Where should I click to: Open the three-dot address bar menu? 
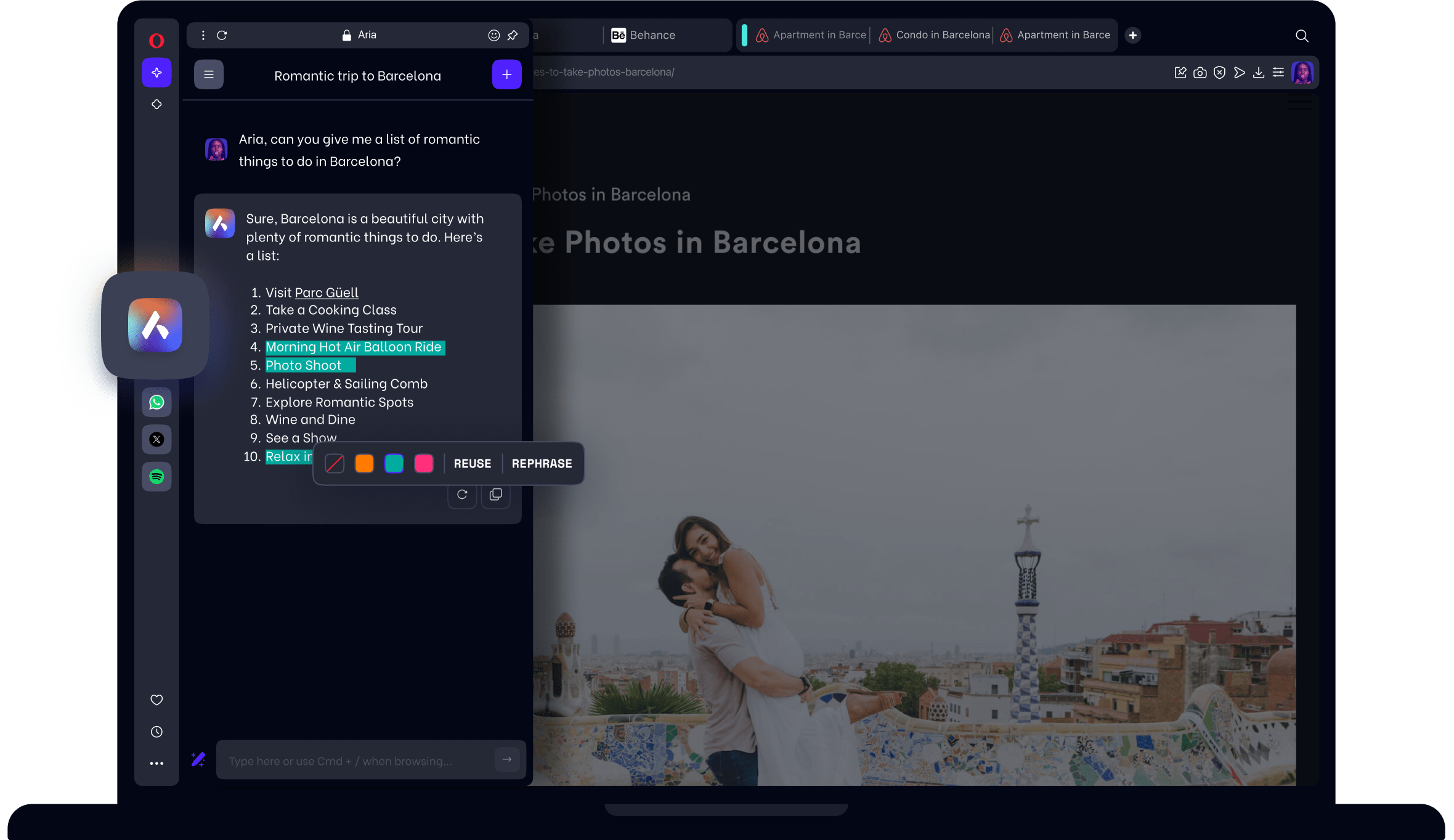(202, 35)
